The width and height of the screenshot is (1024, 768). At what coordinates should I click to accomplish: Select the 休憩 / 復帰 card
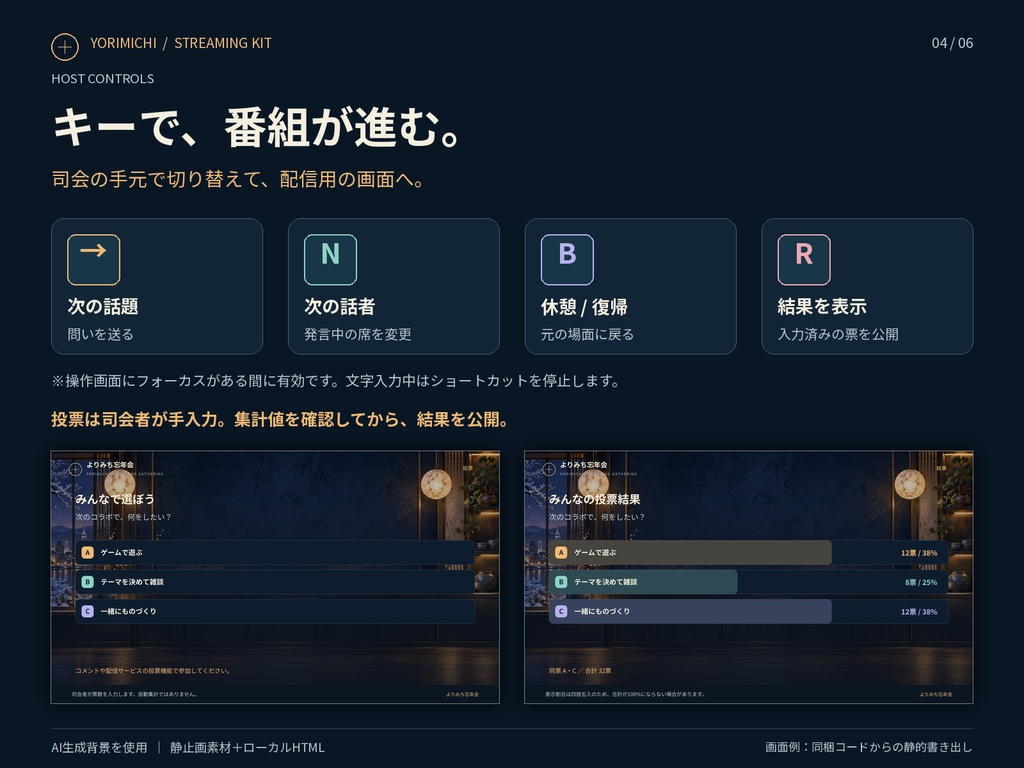pyautogui.click(x=630, y=286)
